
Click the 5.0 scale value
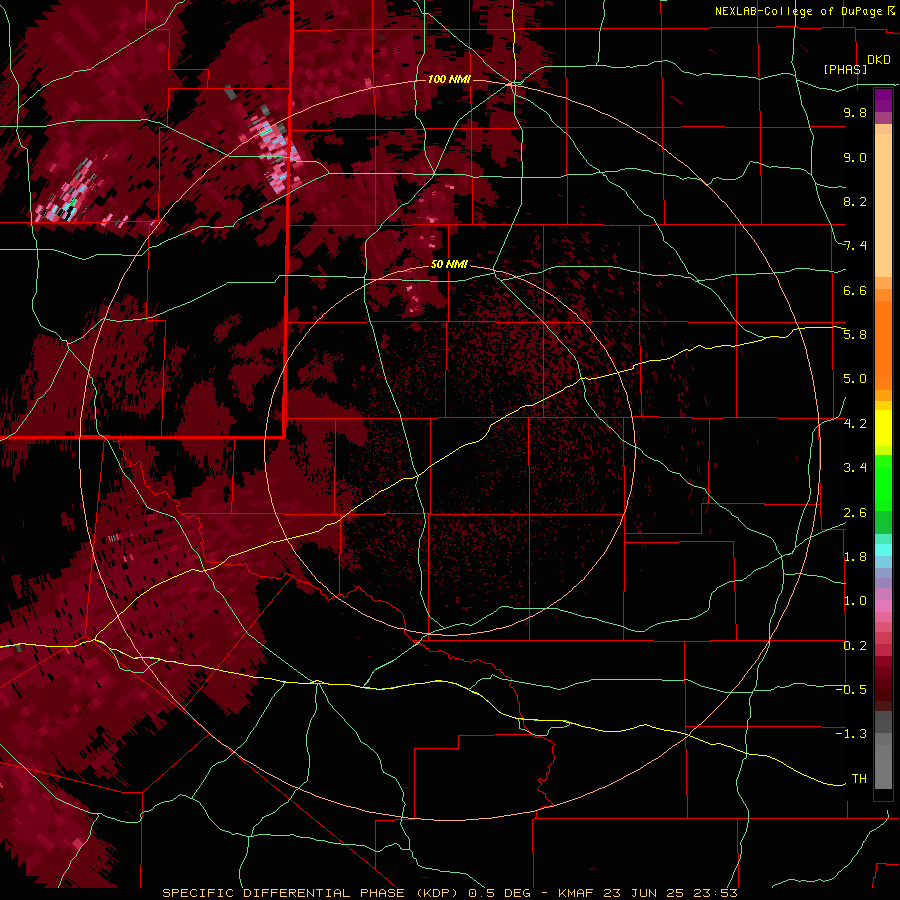[855, 379]
